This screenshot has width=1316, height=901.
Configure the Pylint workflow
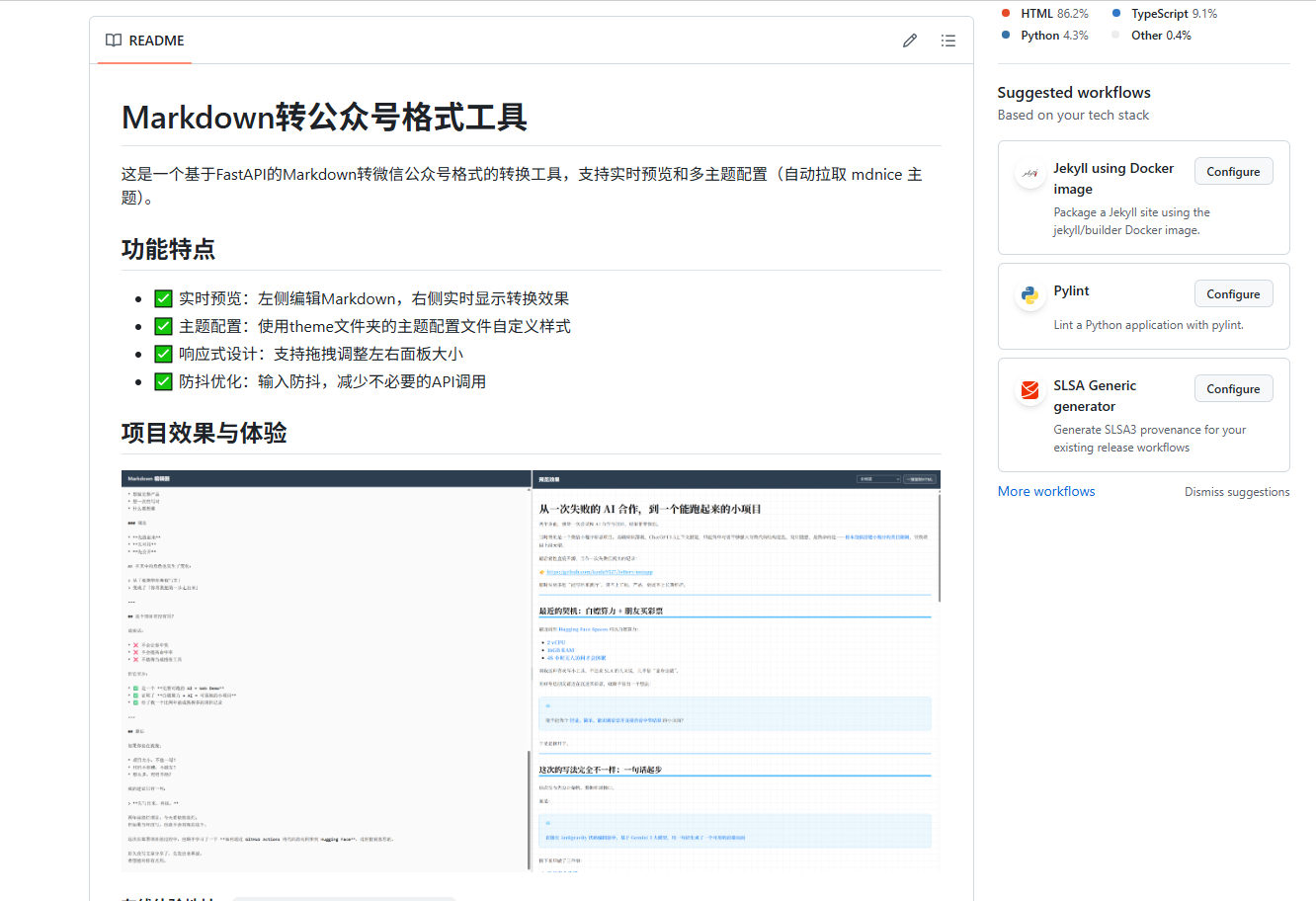point(1232,294)
